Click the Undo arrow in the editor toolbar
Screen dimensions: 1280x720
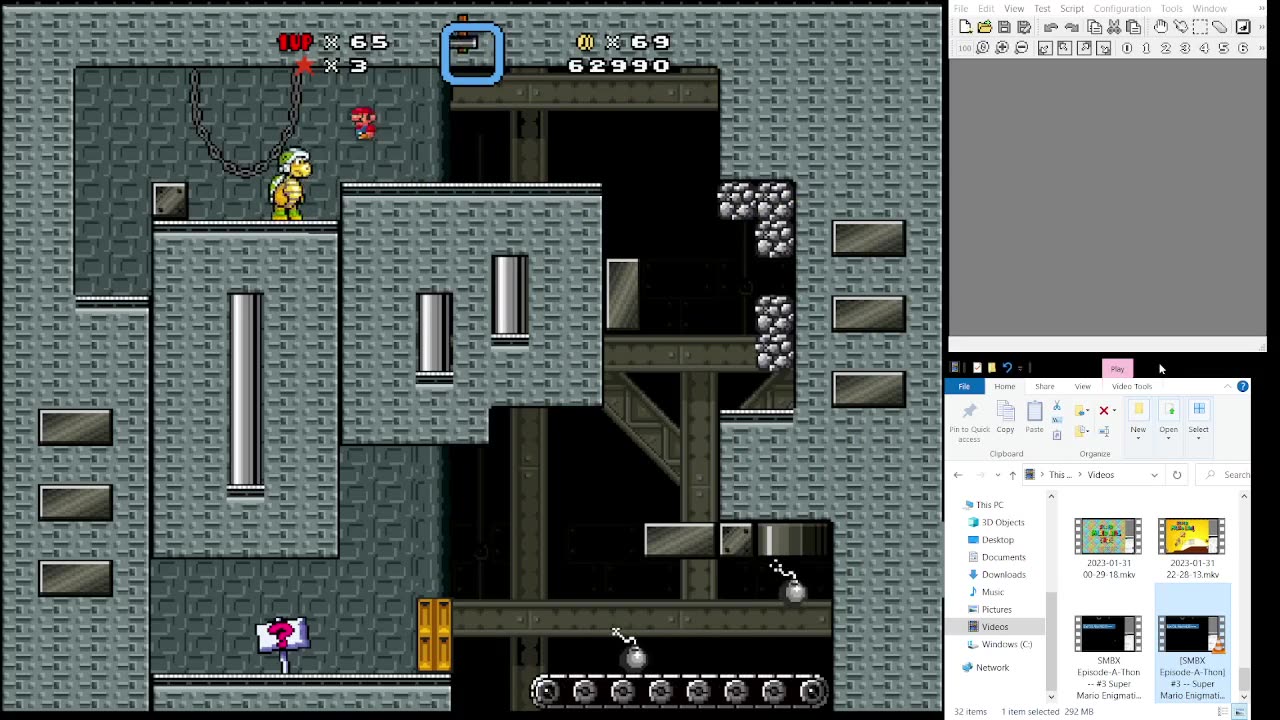(x=1051, y=27)
